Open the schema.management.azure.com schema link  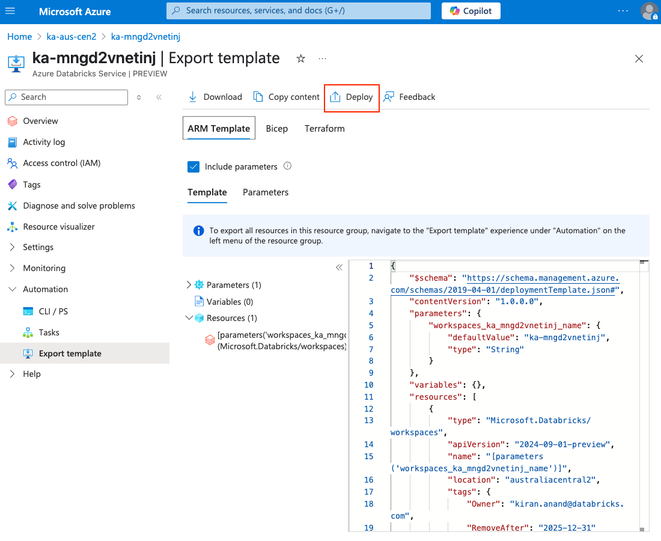coord(505,284)
